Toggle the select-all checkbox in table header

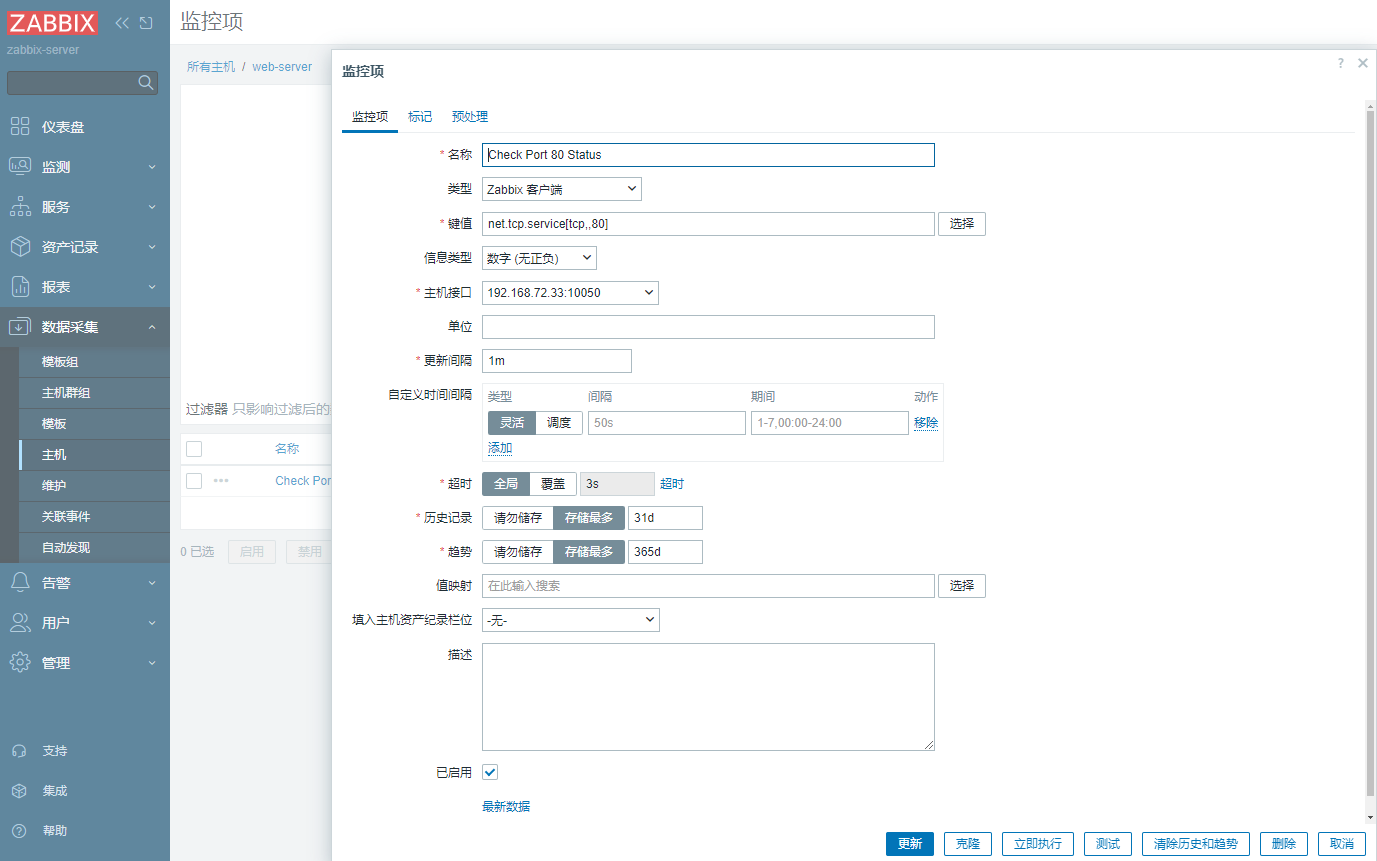tap(194, 449)
